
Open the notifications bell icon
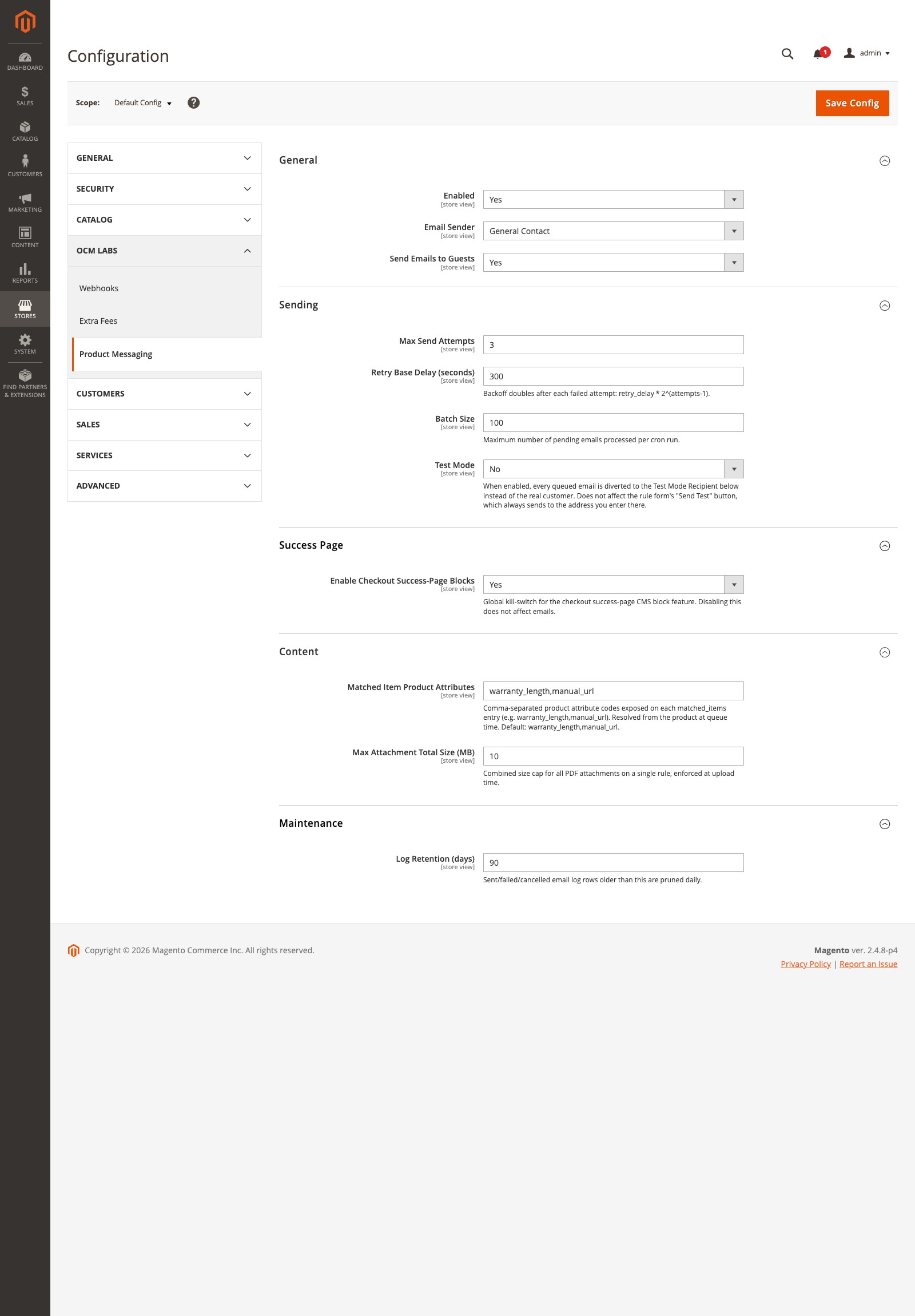[x=818, y=54]
